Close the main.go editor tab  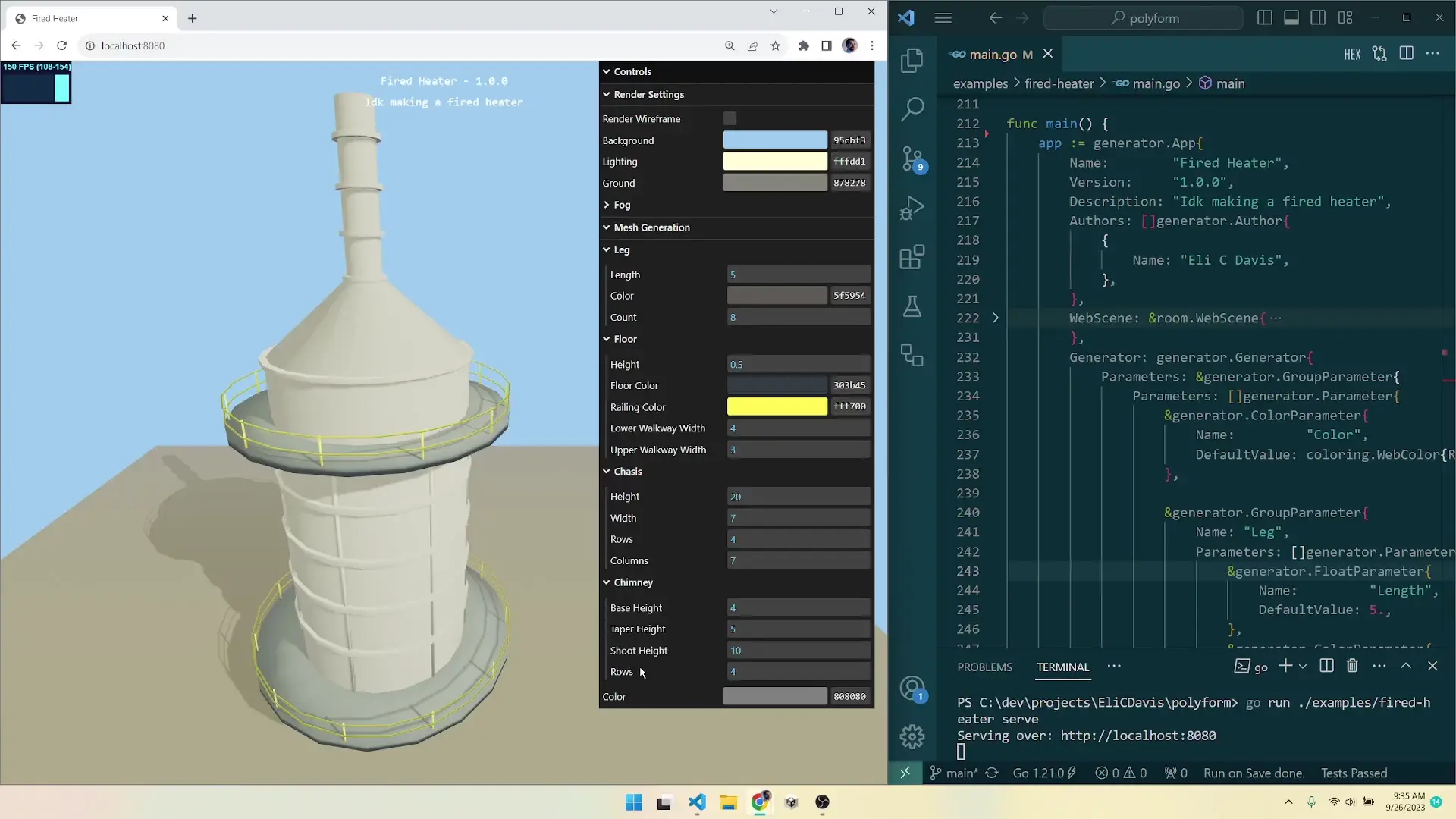[1047, 54]
